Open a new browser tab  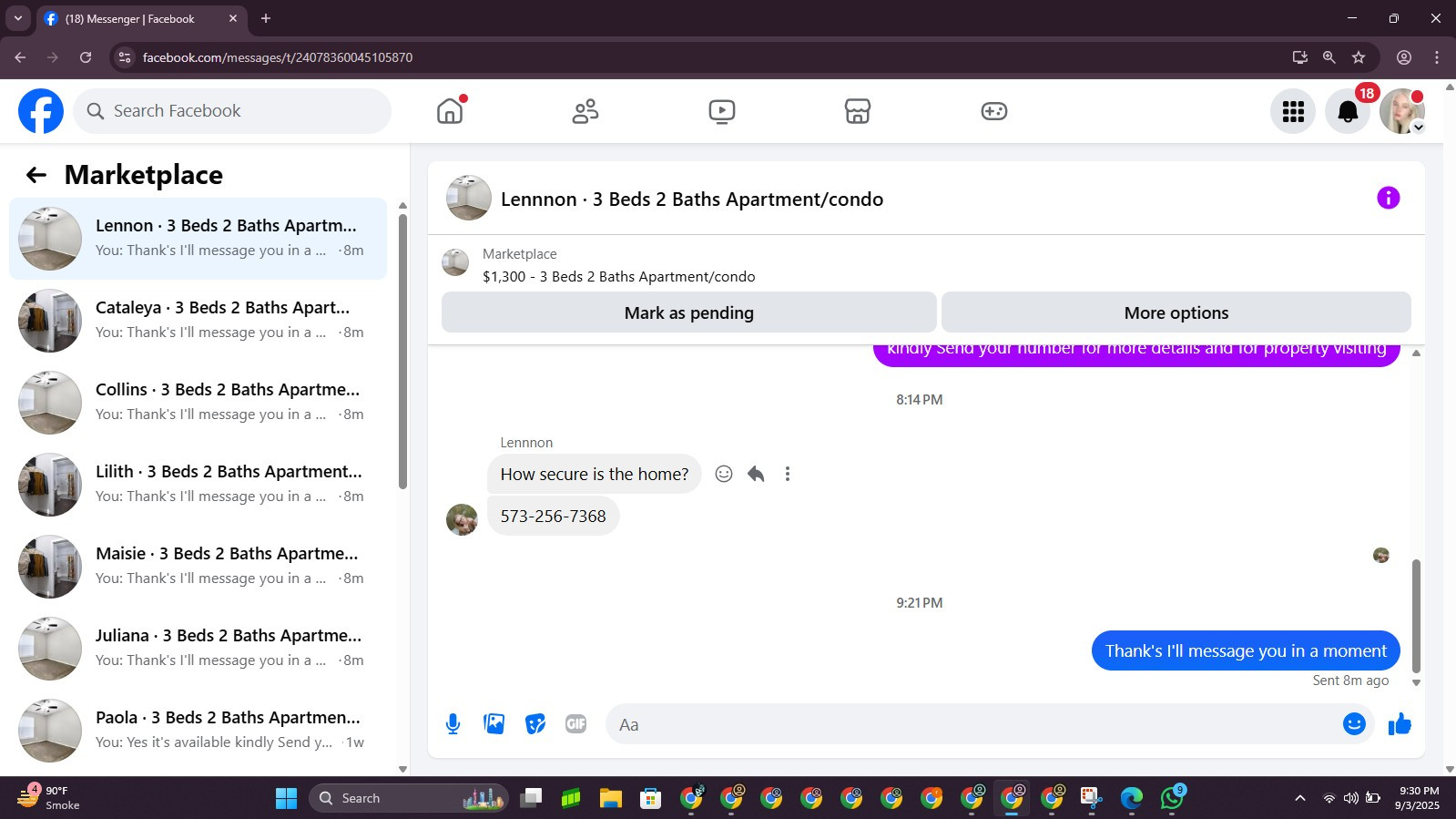click(x=266, y=18)
